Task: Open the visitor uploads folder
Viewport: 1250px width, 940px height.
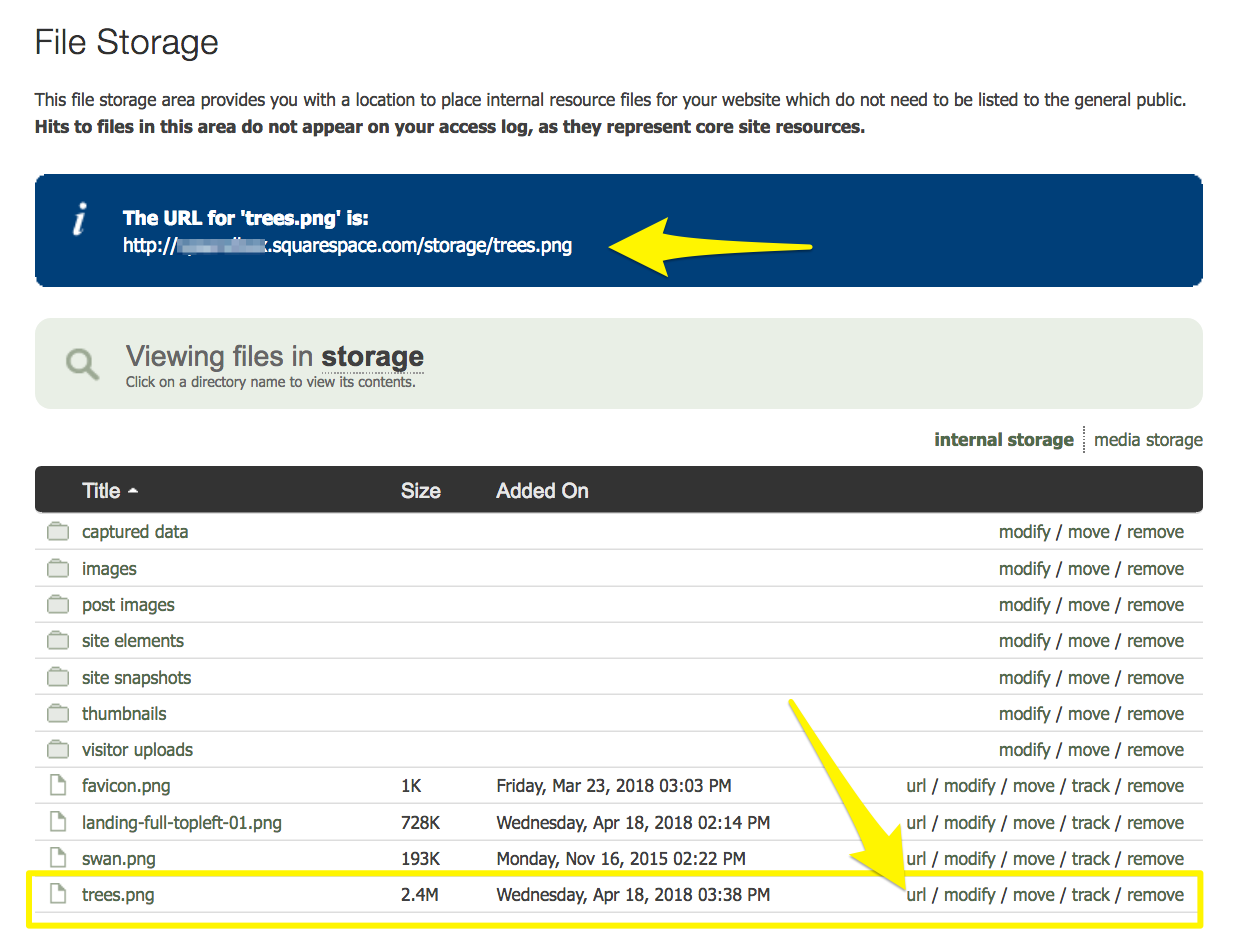Action: (x=137, y=750)
